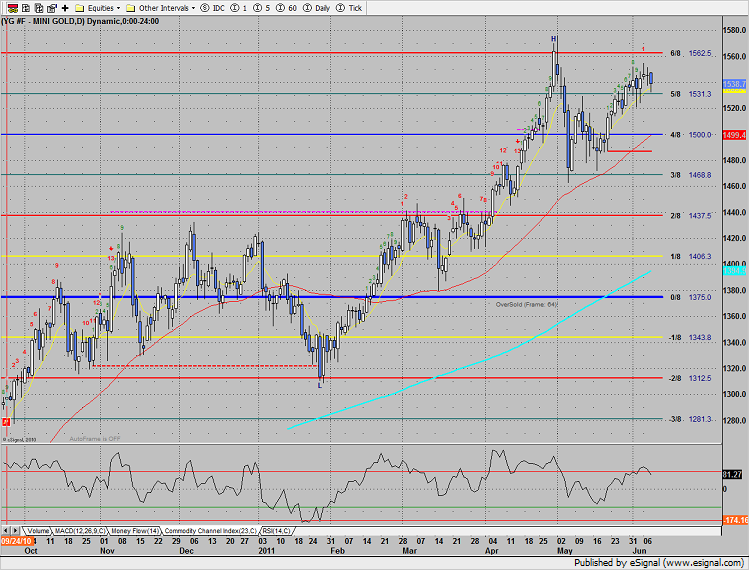Click the 1/8 1406.3 level label

pos(691,257)
